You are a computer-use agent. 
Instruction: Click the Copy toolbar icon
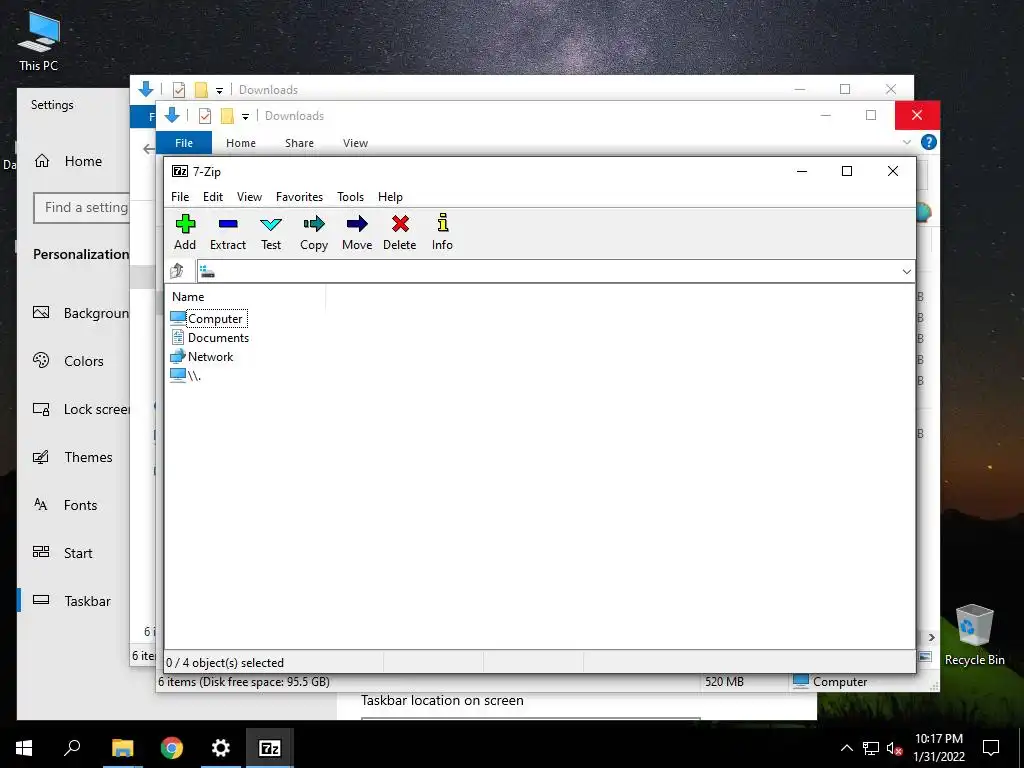coord(314,232)
